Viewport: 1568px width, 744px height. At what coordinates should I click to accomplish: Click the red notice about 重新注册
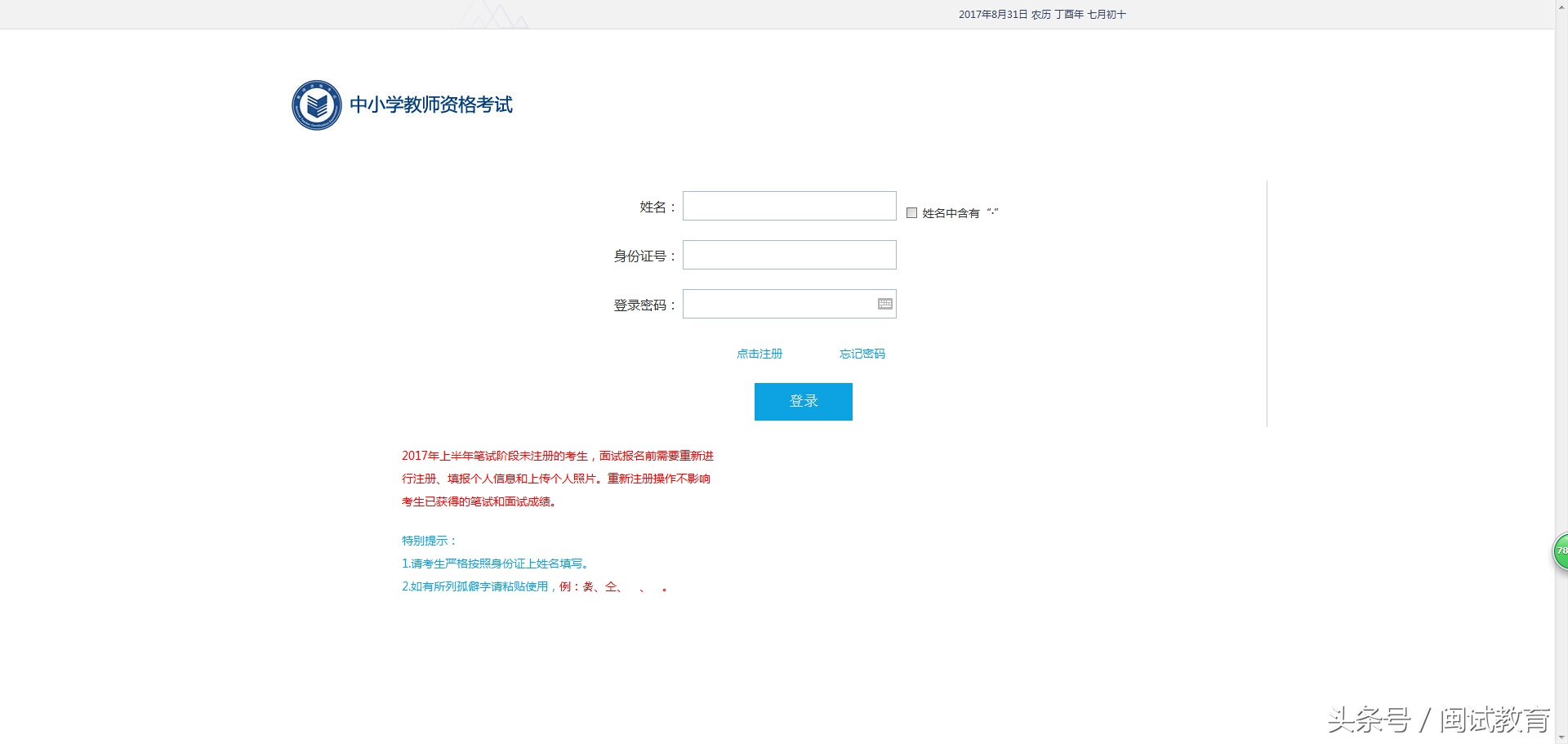pyautogui.click(x=557, y=479)
